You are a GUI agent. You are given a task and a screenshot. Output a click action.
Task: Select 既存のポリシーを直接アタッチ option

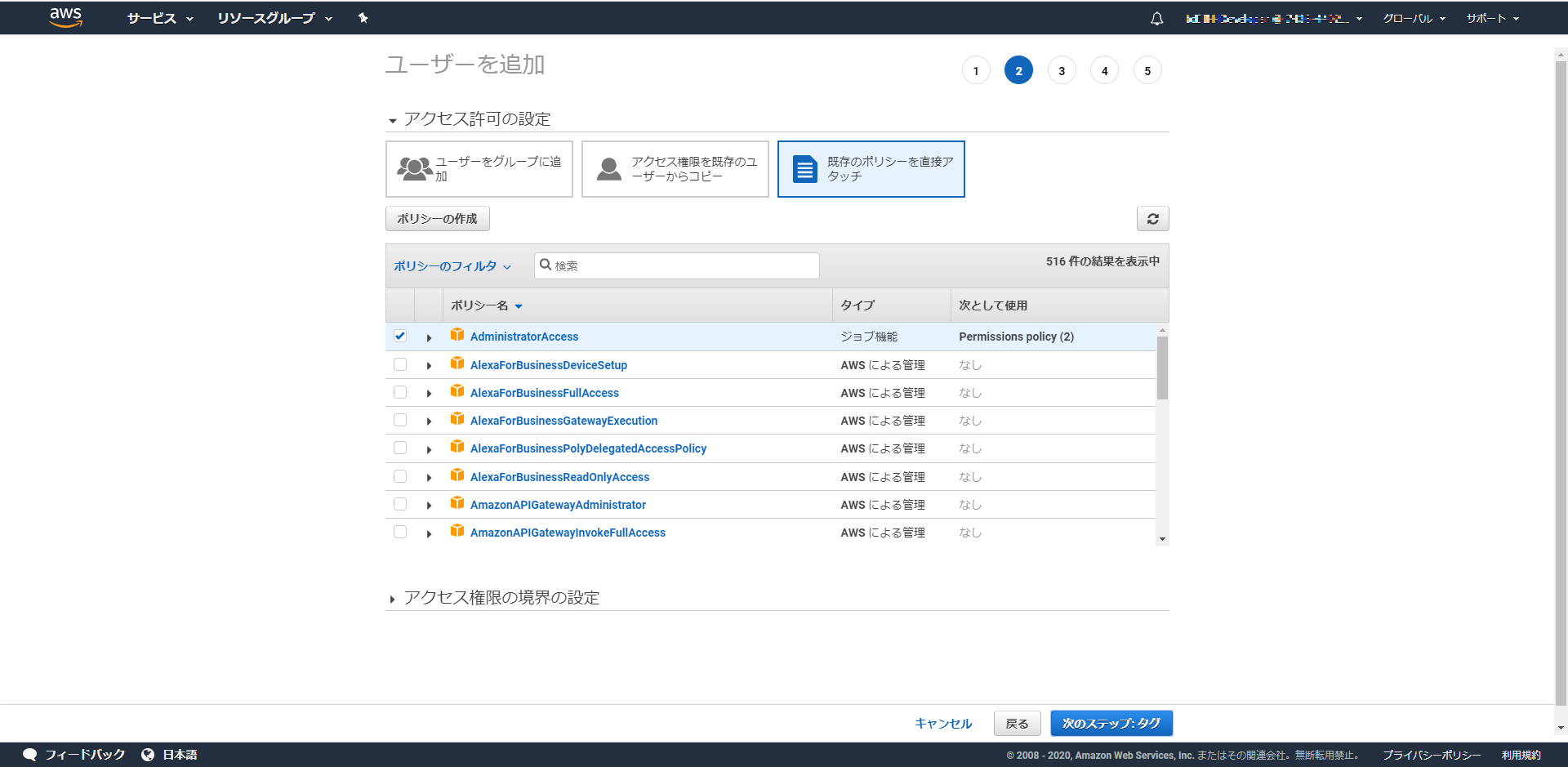871,169
